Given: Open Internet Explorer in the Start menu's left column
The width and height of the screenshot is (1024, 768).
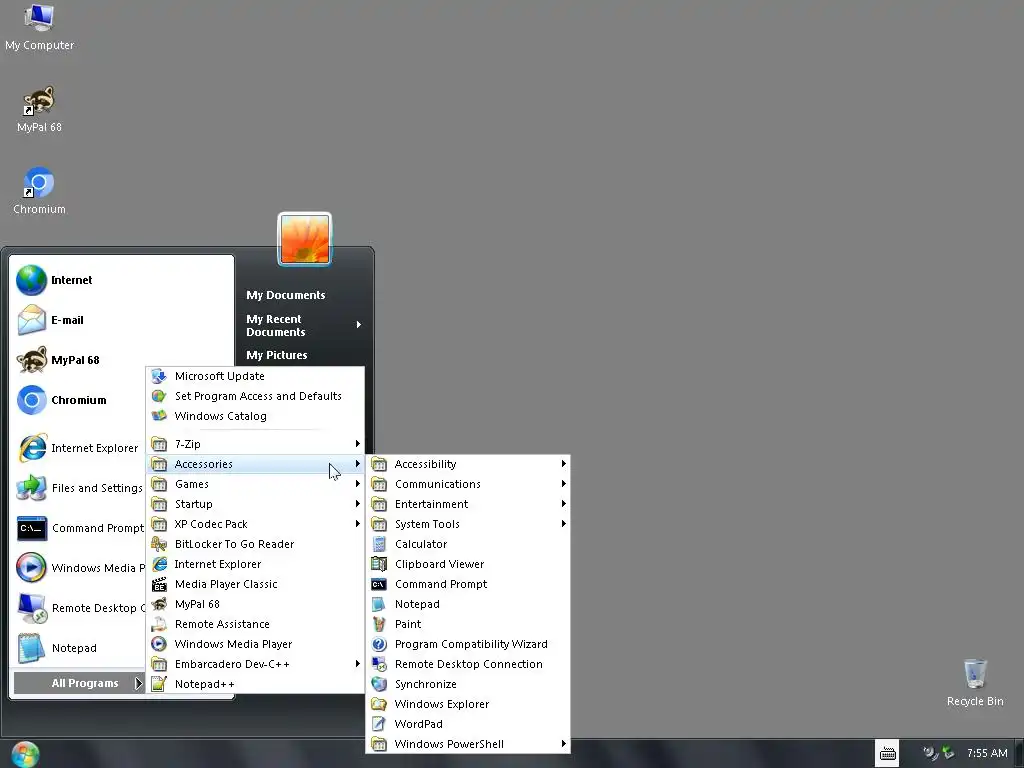Looking at the screenshot, I should click(80, 448).
